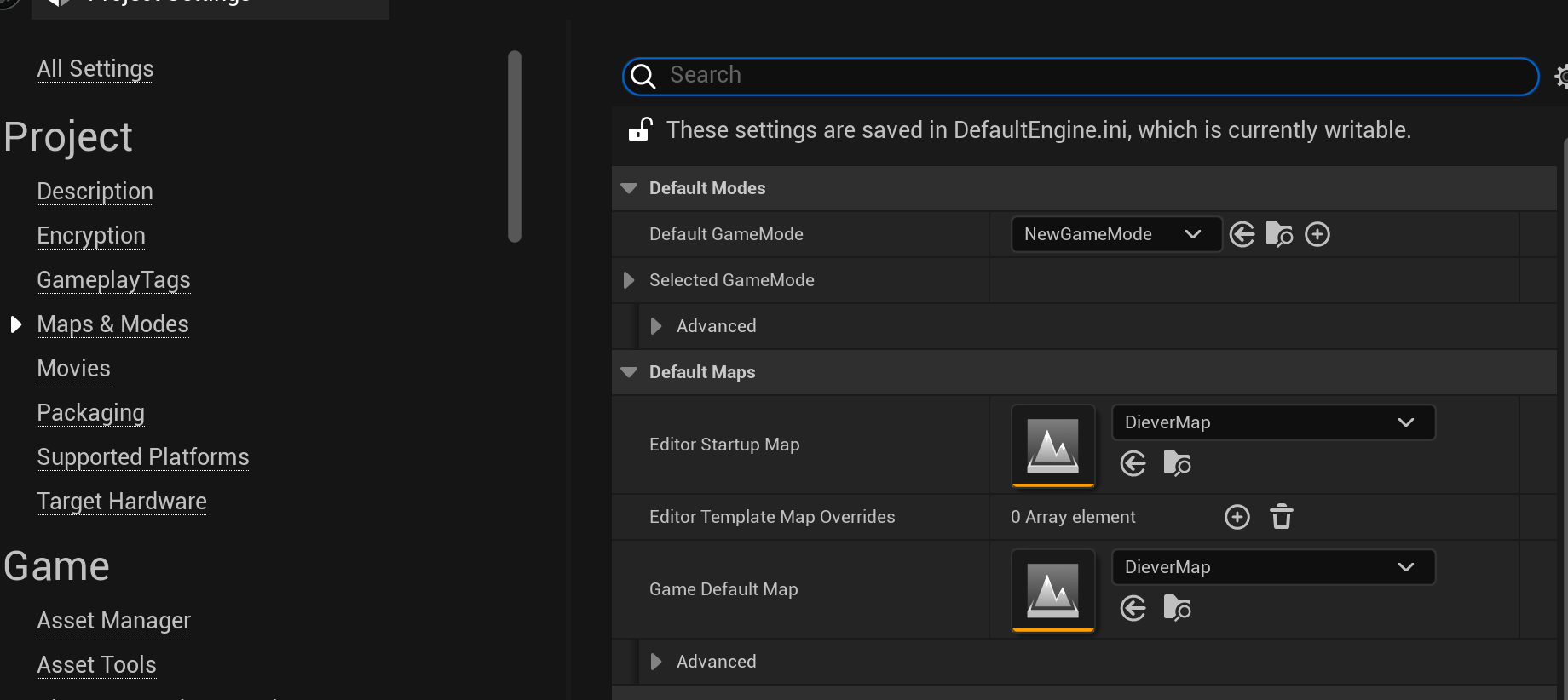Open Description settings

click(x=95, y=192)
